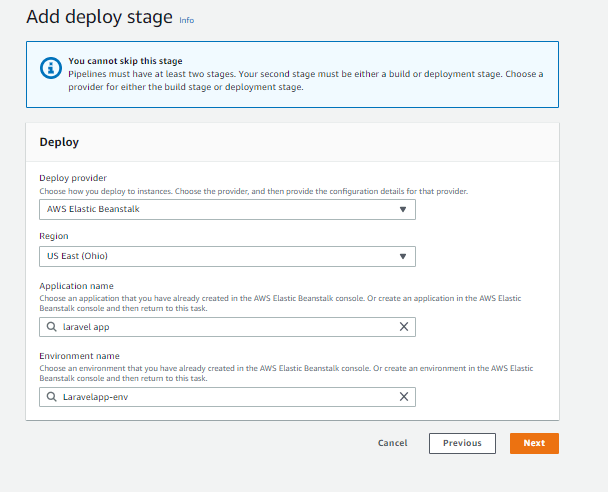Viewport: 608px width, 492px height.
Task: Click the Deploy section heading
Action: point(59,142)
